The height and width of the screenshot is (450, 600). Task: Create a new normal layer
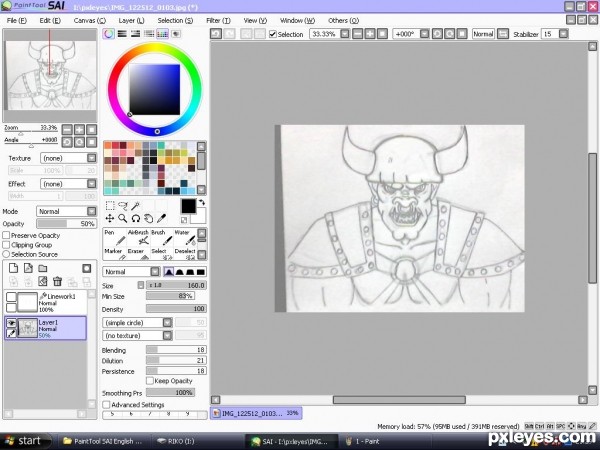(13, 268)
